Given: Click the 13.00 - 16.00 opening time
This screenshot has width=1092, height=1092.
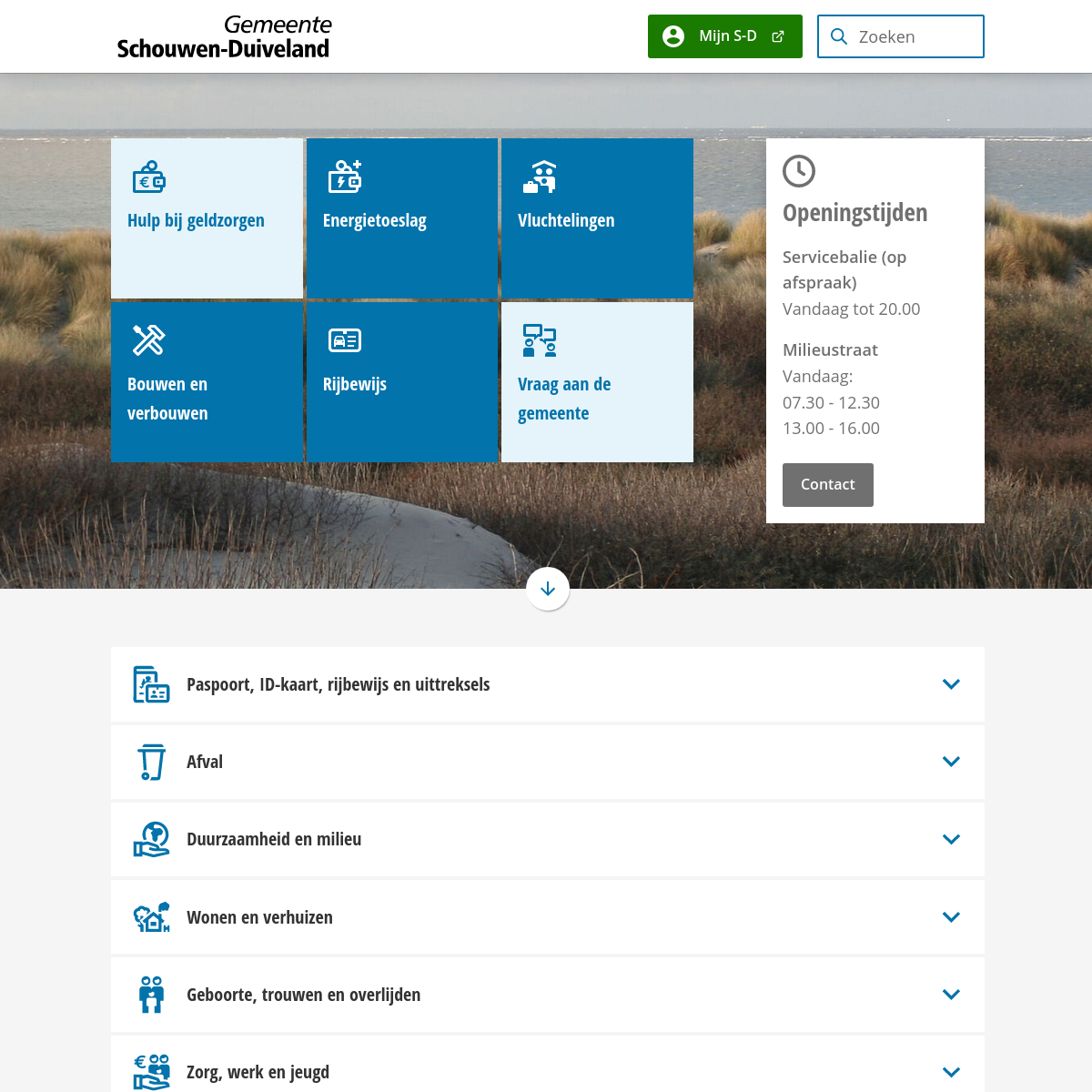Looking at the screenshot, I should tap(831, 429).
